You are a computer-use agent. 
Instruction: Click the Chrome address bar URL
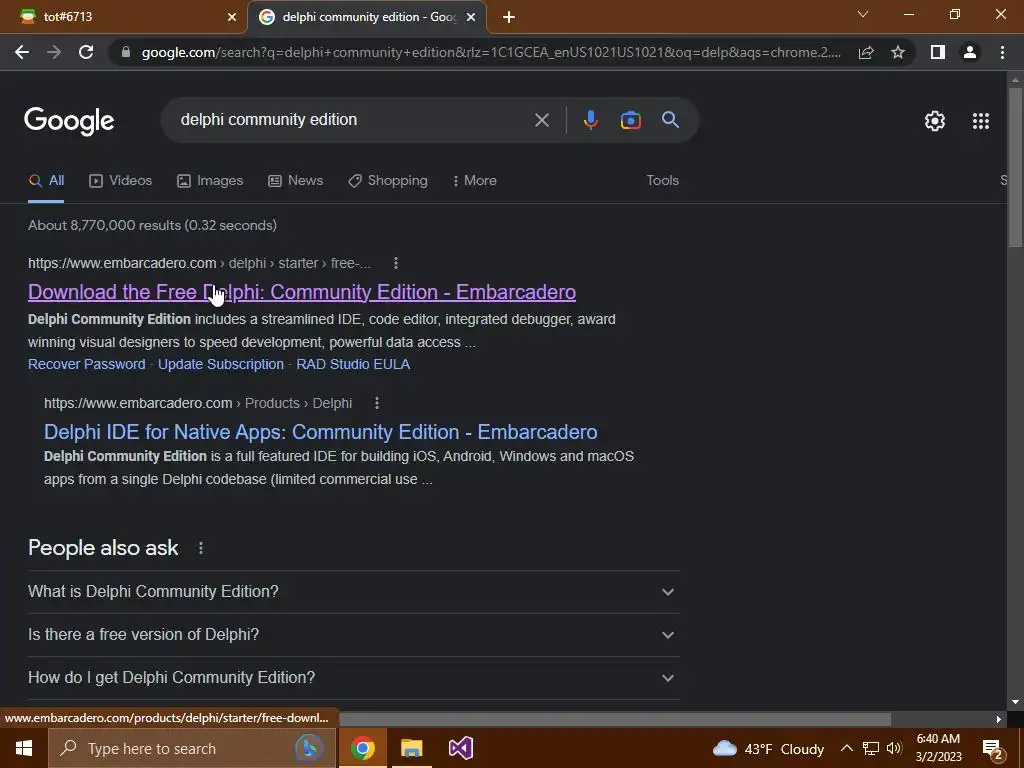(491, 52)
